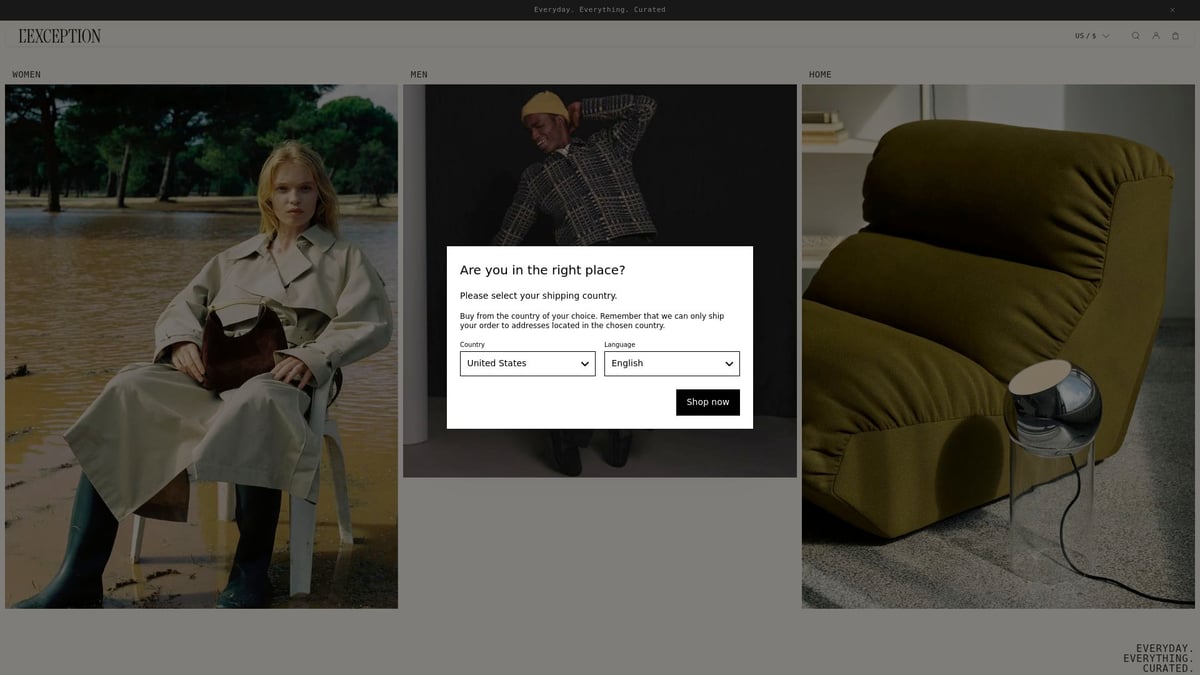Click the brown handbag in women's photo
Viewport: 1200px width, 675px height.
[x=243, y=350]
